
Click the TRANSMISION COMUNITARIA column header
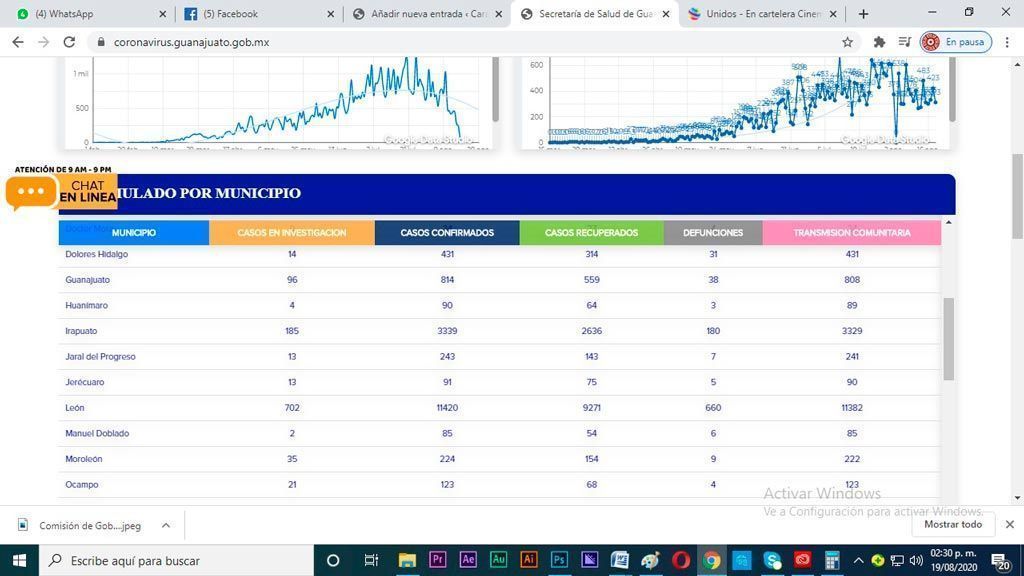[x=852, y=232]
